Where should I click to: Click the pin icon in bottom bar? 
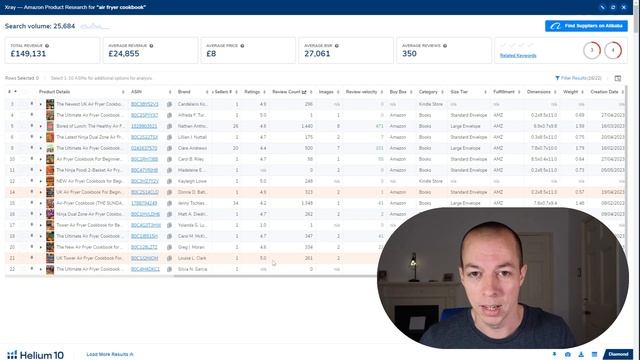[554, 354]
